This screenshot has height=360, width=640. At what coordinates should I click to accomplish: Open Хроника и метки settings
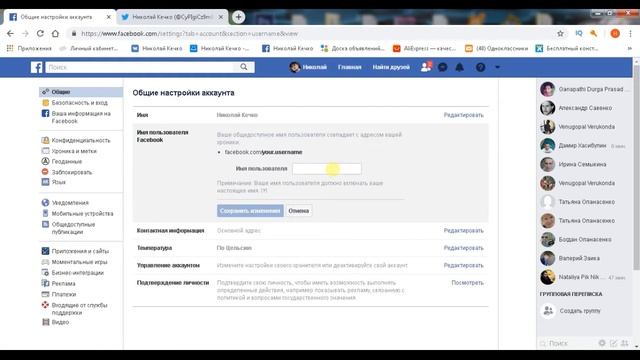click(74, 151)
